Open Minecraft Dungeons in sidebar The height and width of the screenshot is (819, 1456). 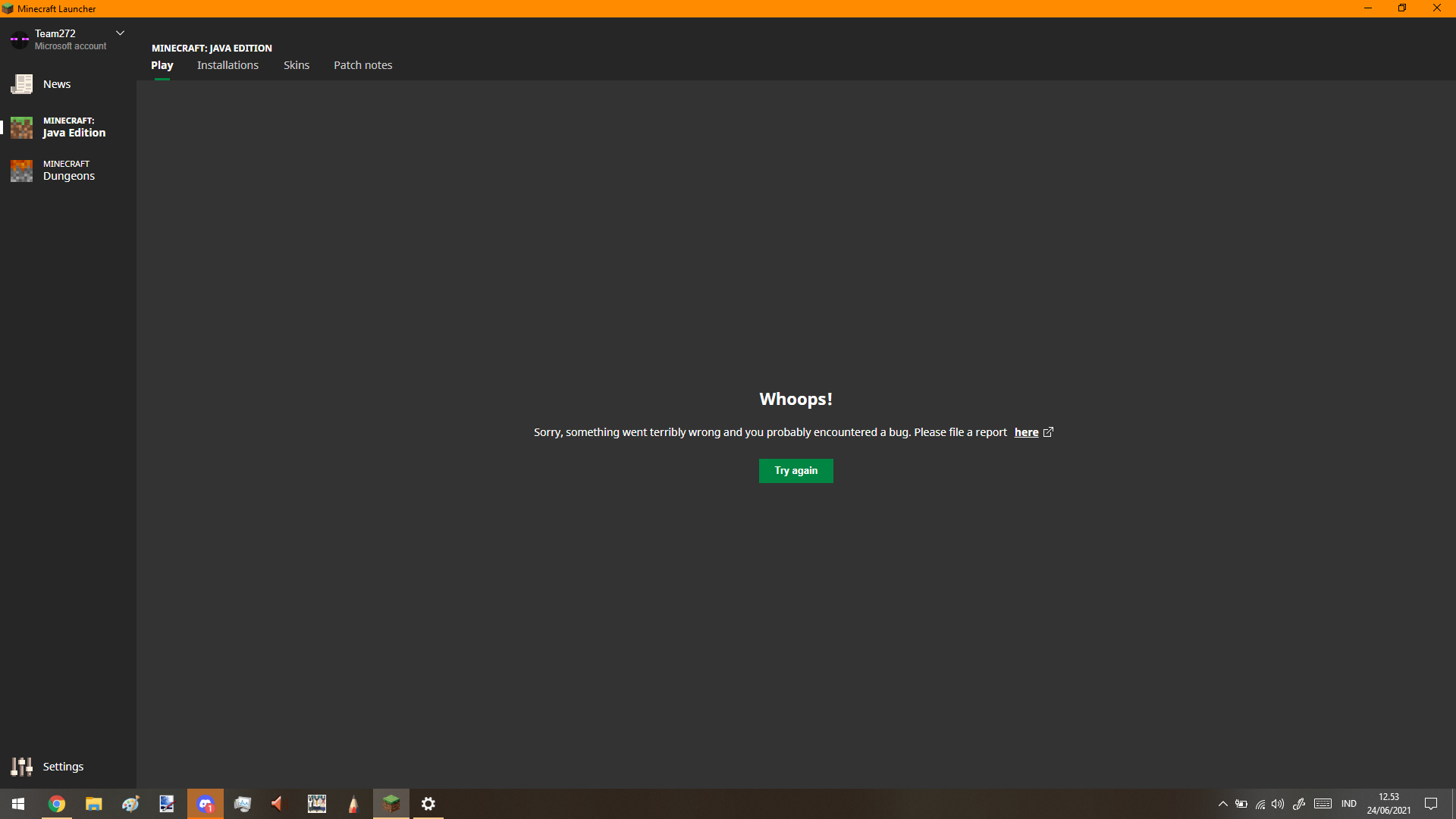[68, 171]
